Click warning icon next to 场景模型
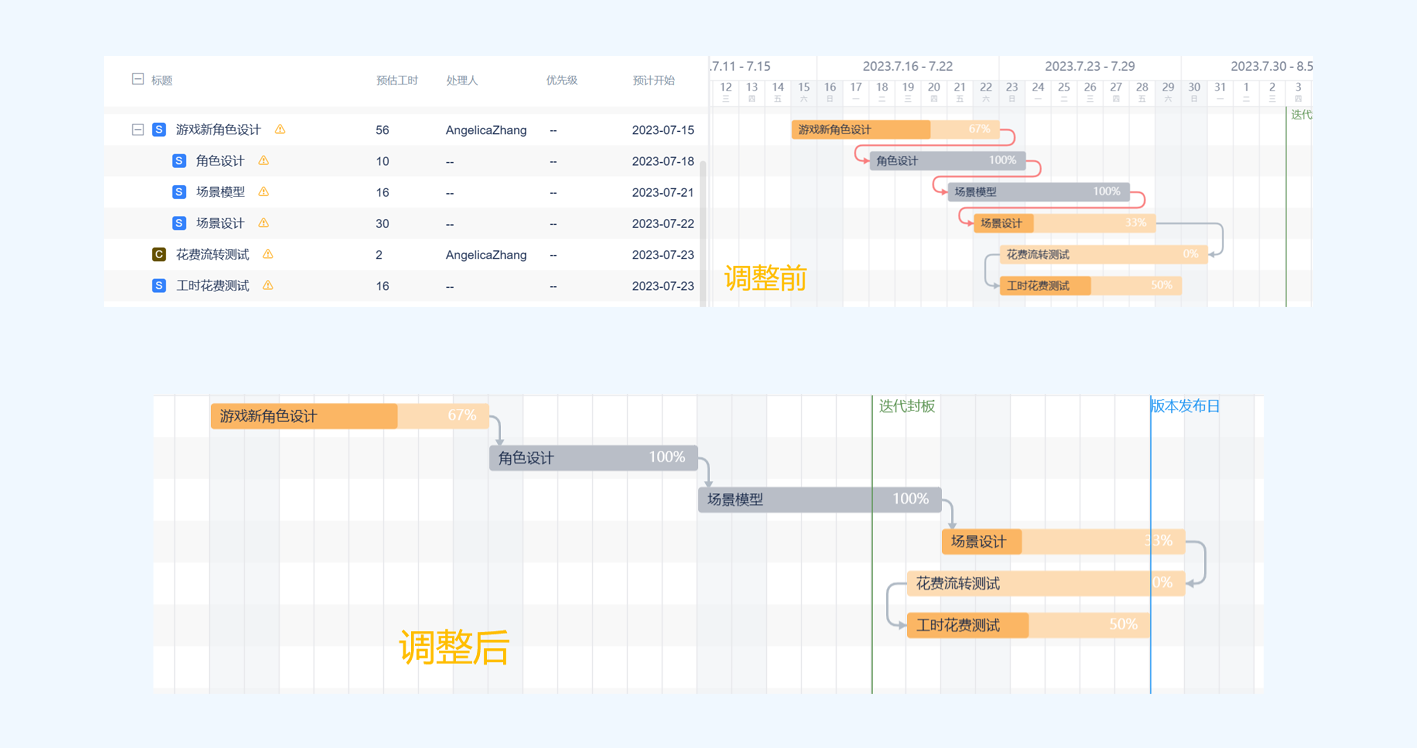This screenshot has height=748, width=1417. pos(264,191)
